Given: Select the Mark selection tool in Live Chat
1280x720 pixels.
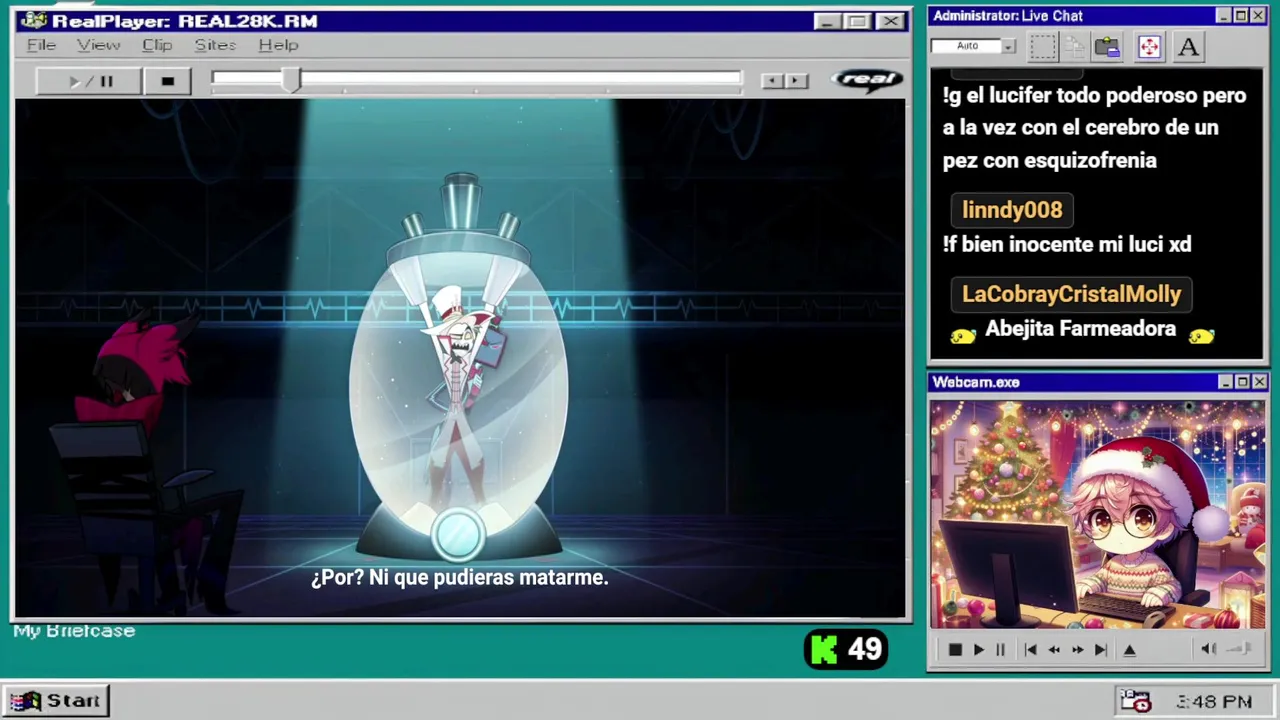Looking at the screenshot, I should [1043, 47].
